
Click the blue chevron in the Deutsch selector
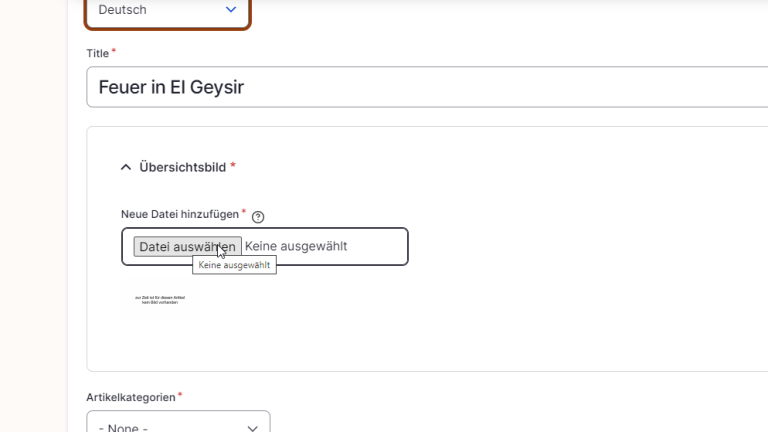(231, 9)
